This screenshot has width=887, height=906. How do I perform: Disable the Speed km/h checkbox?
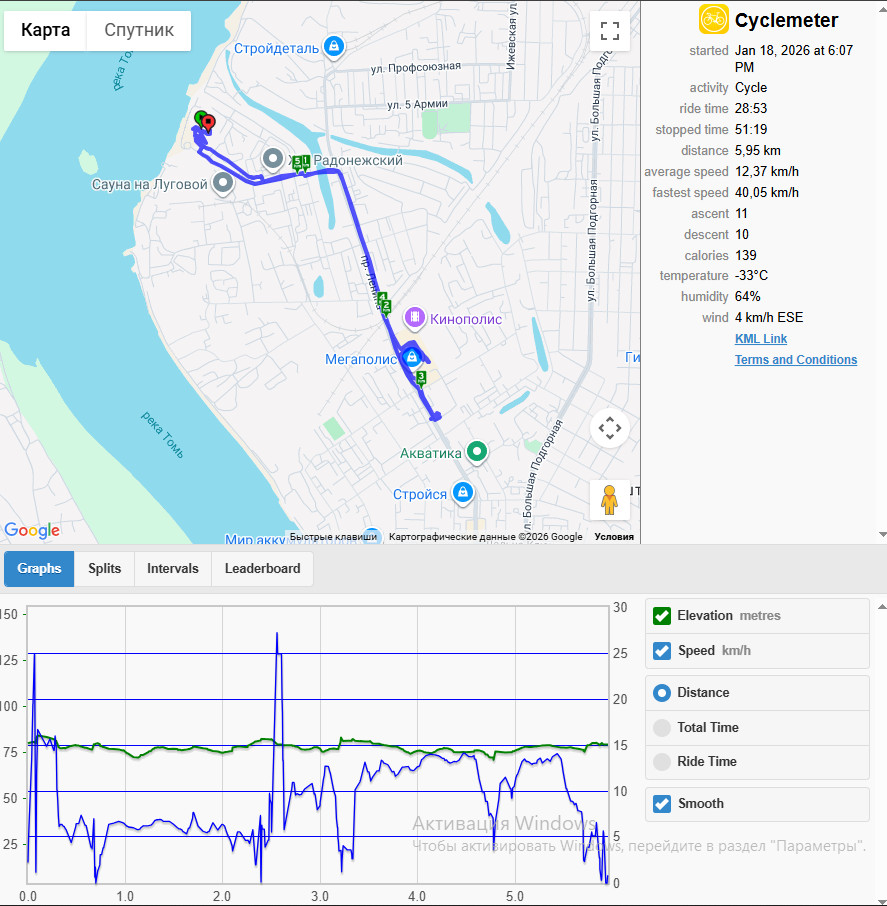point(662,651)
